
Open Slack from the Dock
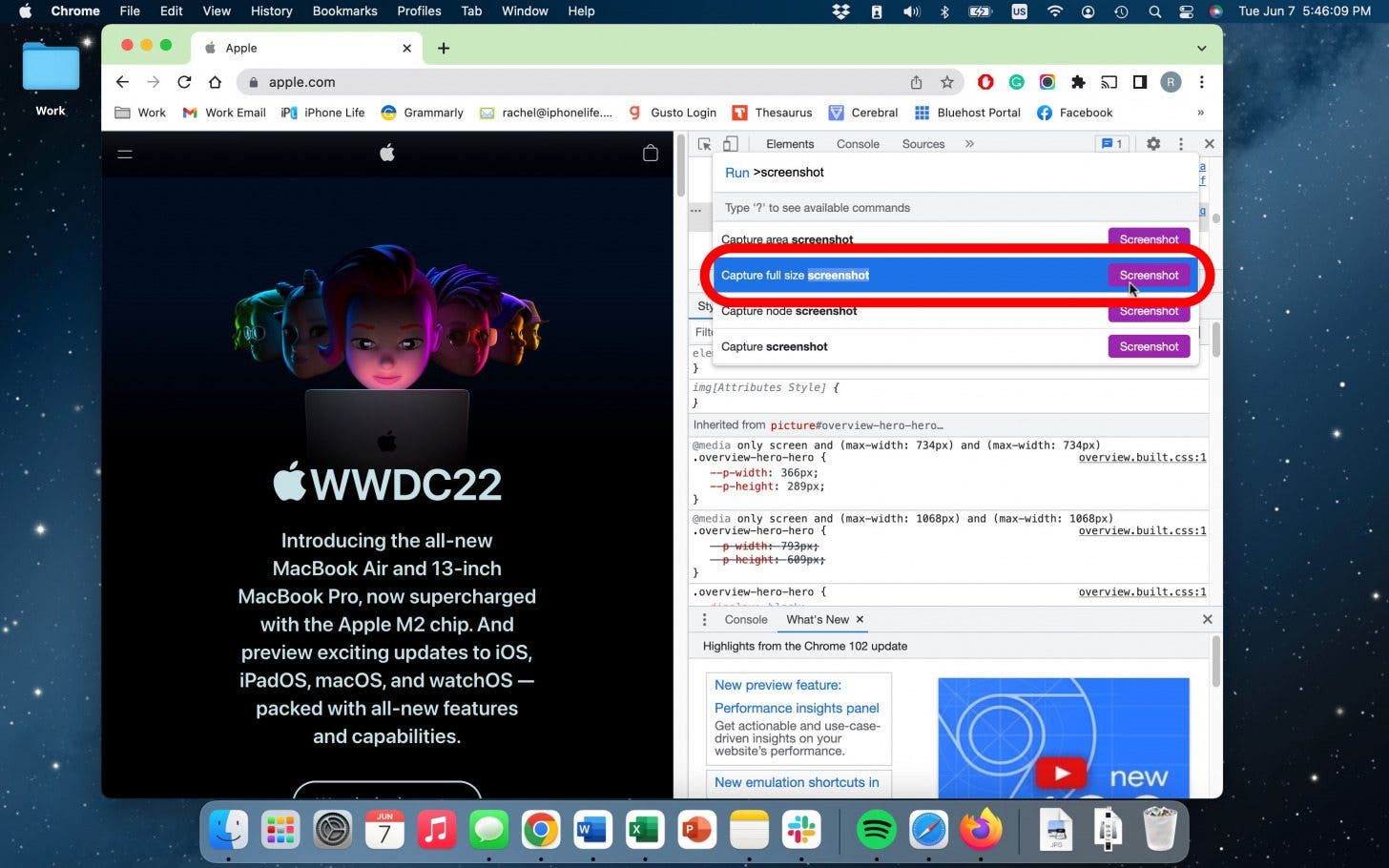[x=801, y=831]
